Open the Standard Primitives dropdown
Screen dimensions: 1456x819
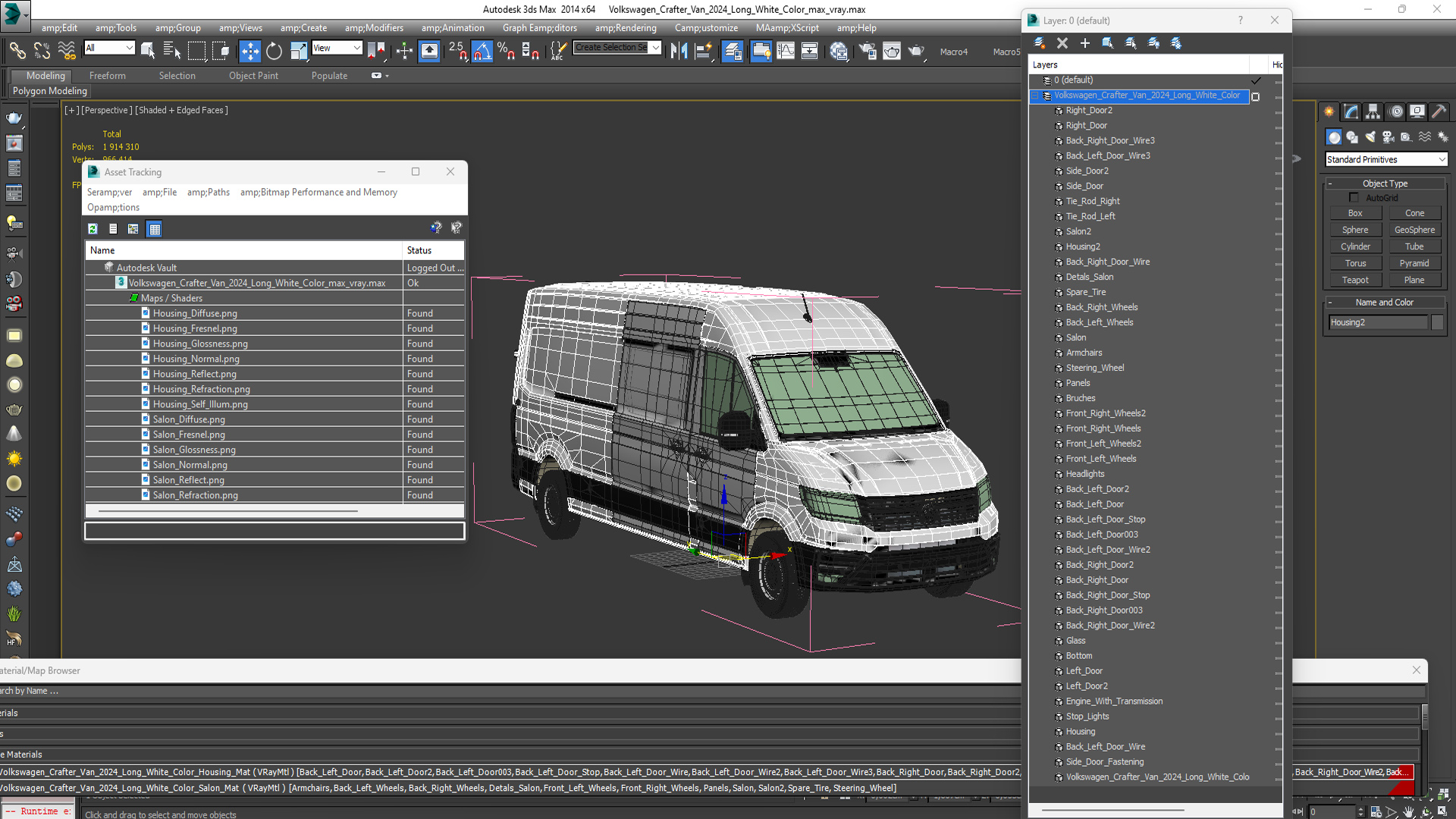click(x=1386, y=160)
